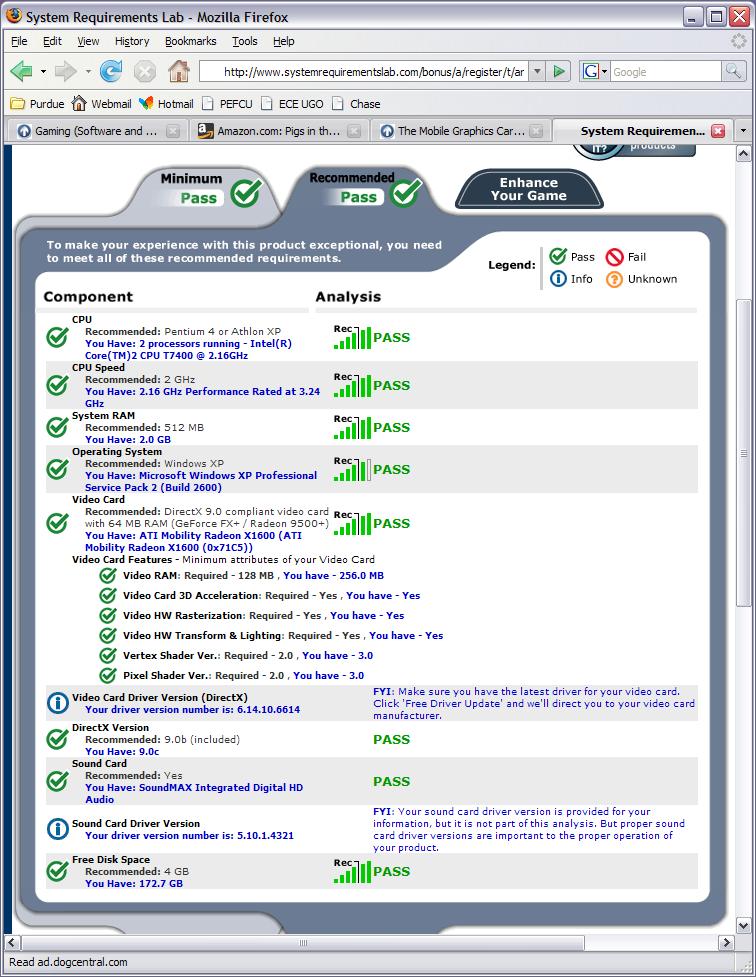Click the Operating System performance bar meter
This screenshot has width=756, height=977.
(x=353, y=469)
